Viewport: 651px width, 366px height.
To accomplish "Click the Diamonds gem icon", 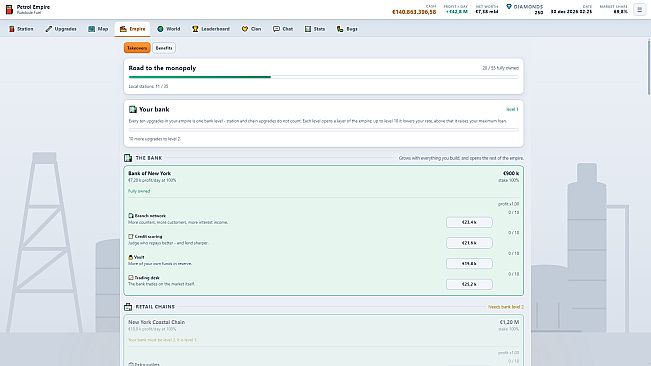I will click(509, 7).
